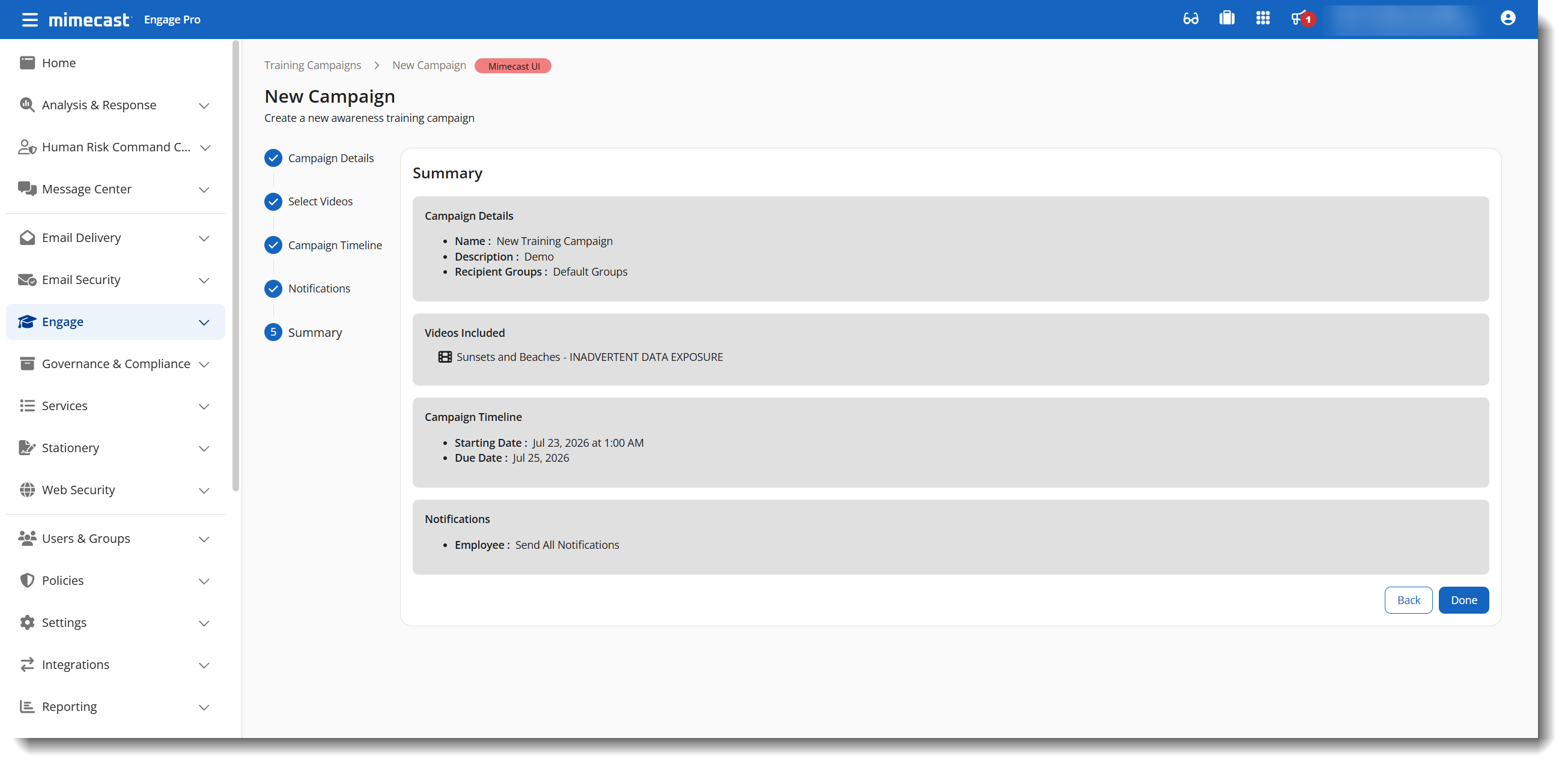1568x768 pixels.
Task: Select the Campaign Details step checkmark
Action: coord(273,157)
